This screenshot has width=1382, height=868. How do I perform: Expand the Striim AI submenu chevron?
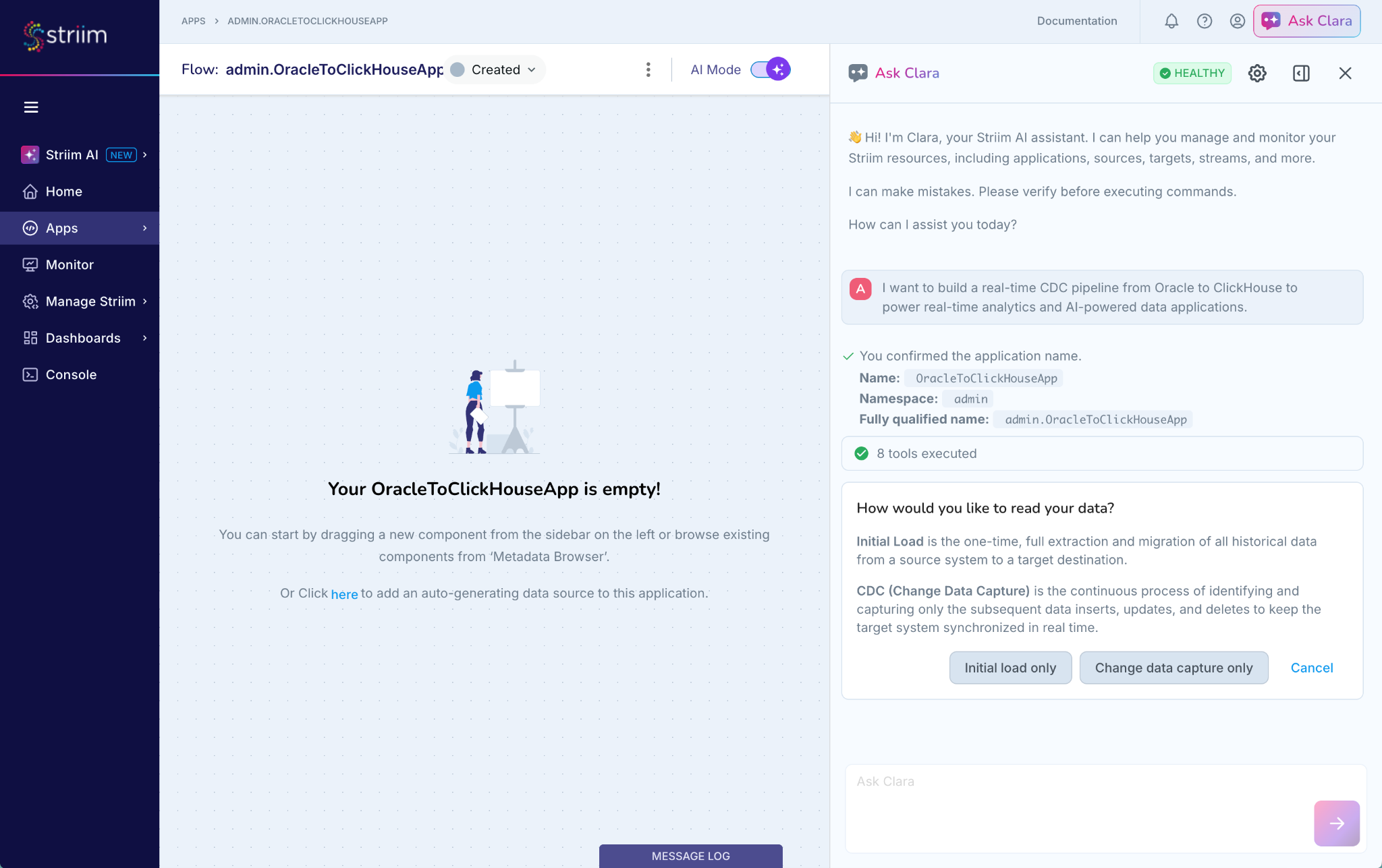[x=145, y=155]
